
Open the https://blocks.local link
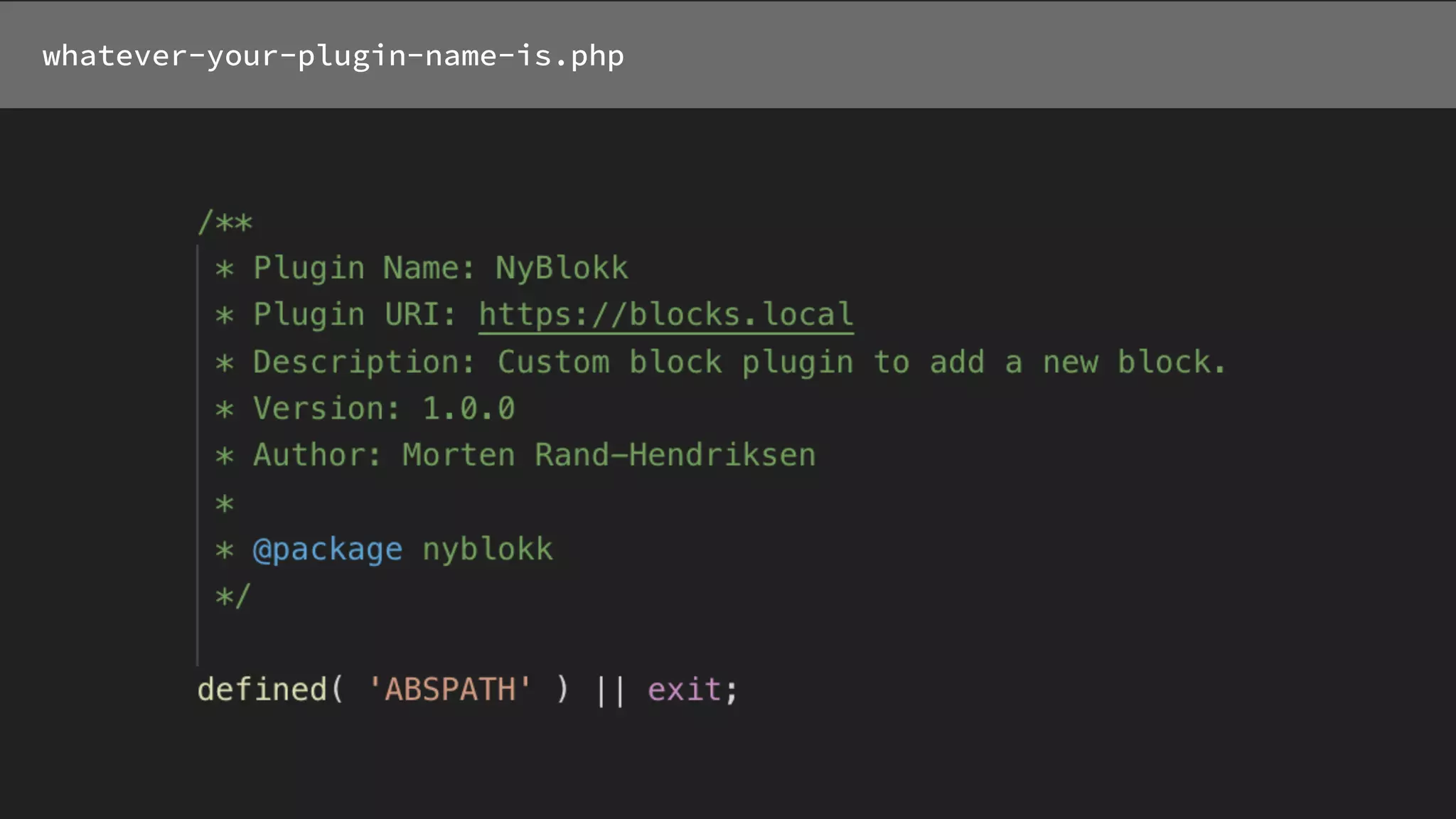pyautogui.click(x=666, y=316)
